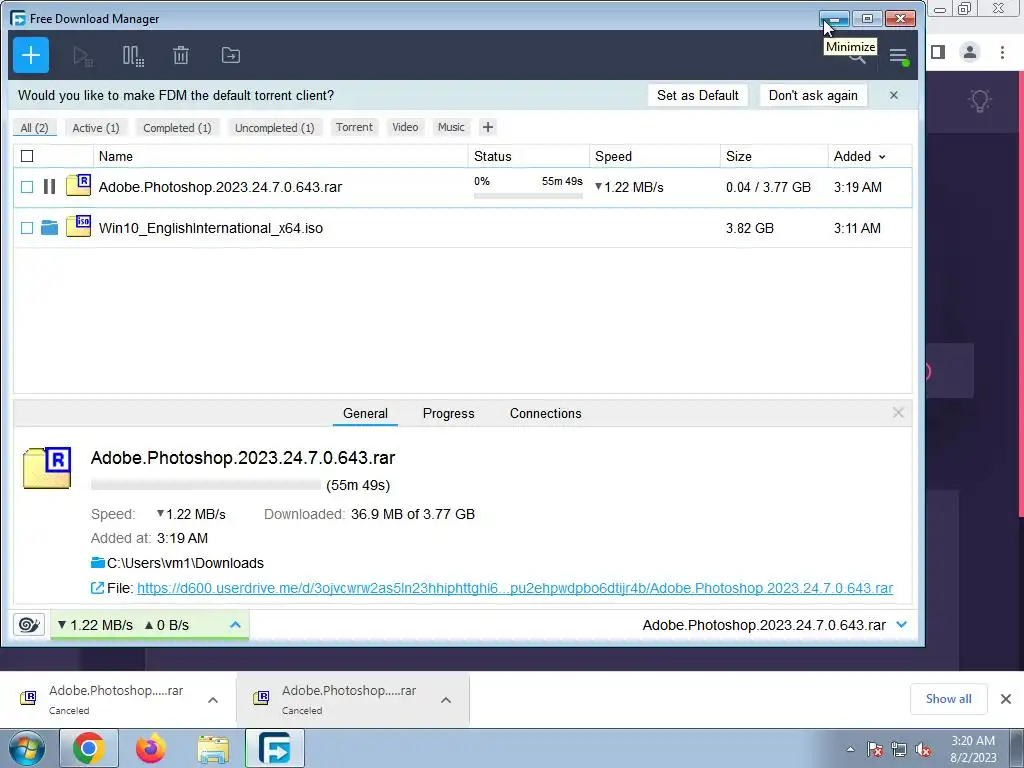The image size is (1024, 768).
Task: Click external link icon next to File
Action: point(97,588)
